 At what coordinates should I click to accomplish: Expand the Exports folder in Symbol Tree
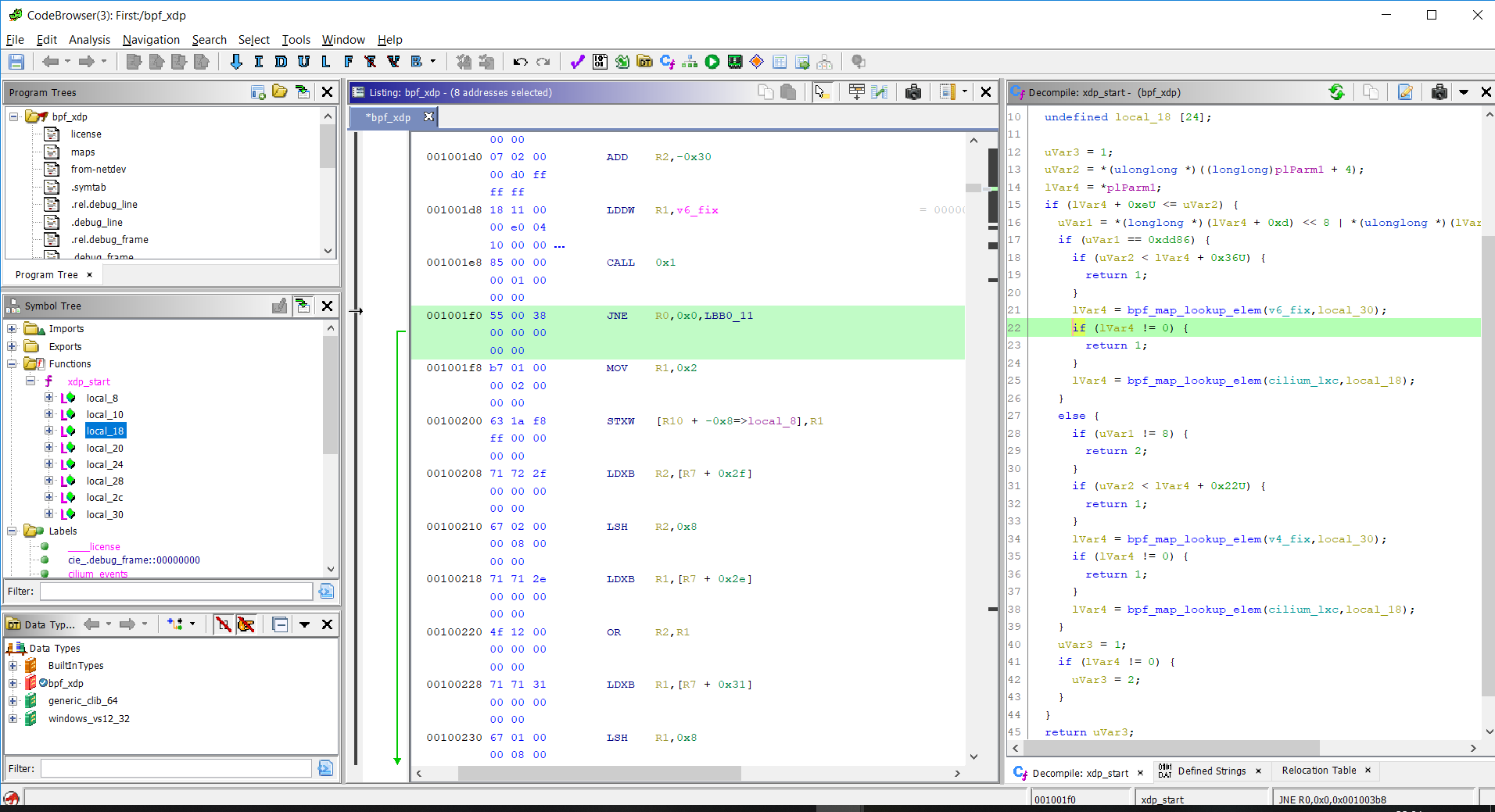tap(12, 346)
